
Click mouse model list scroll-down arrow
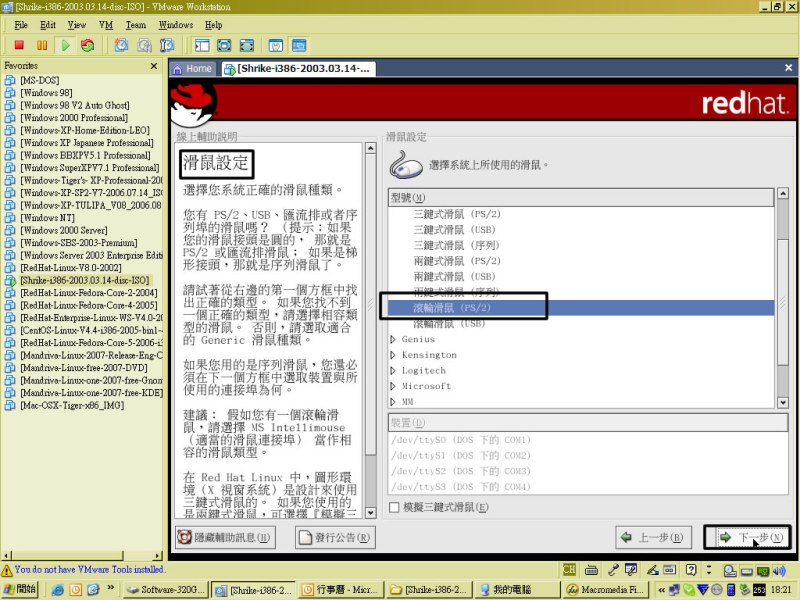[x=783, y=403]
